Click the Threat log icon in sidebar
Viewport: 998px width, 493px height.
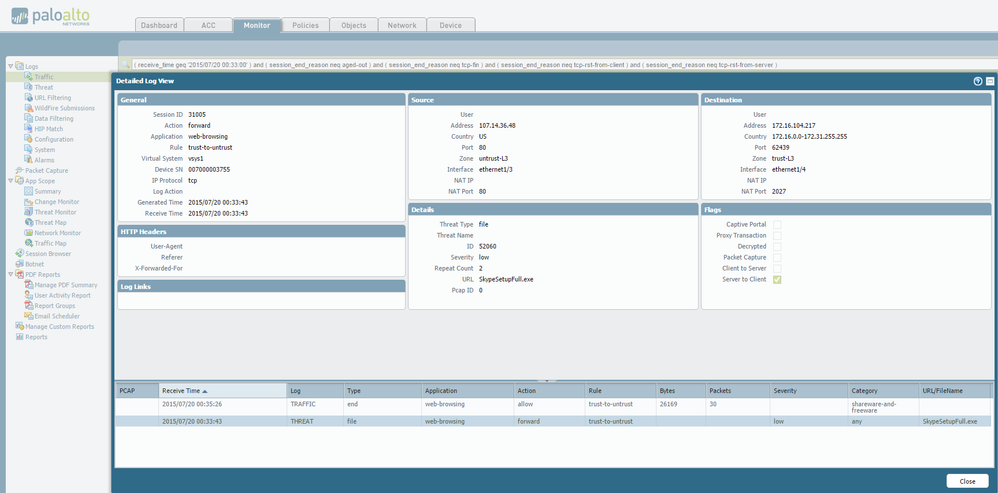click(29, 87)
